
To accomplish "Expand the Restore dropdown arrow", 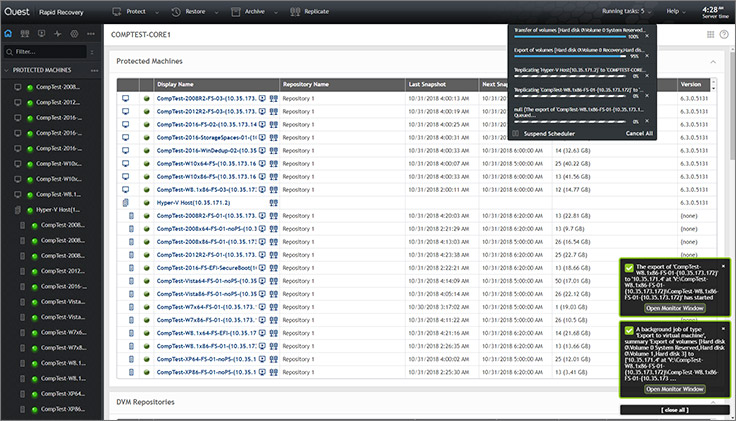I will coord(216,13).
